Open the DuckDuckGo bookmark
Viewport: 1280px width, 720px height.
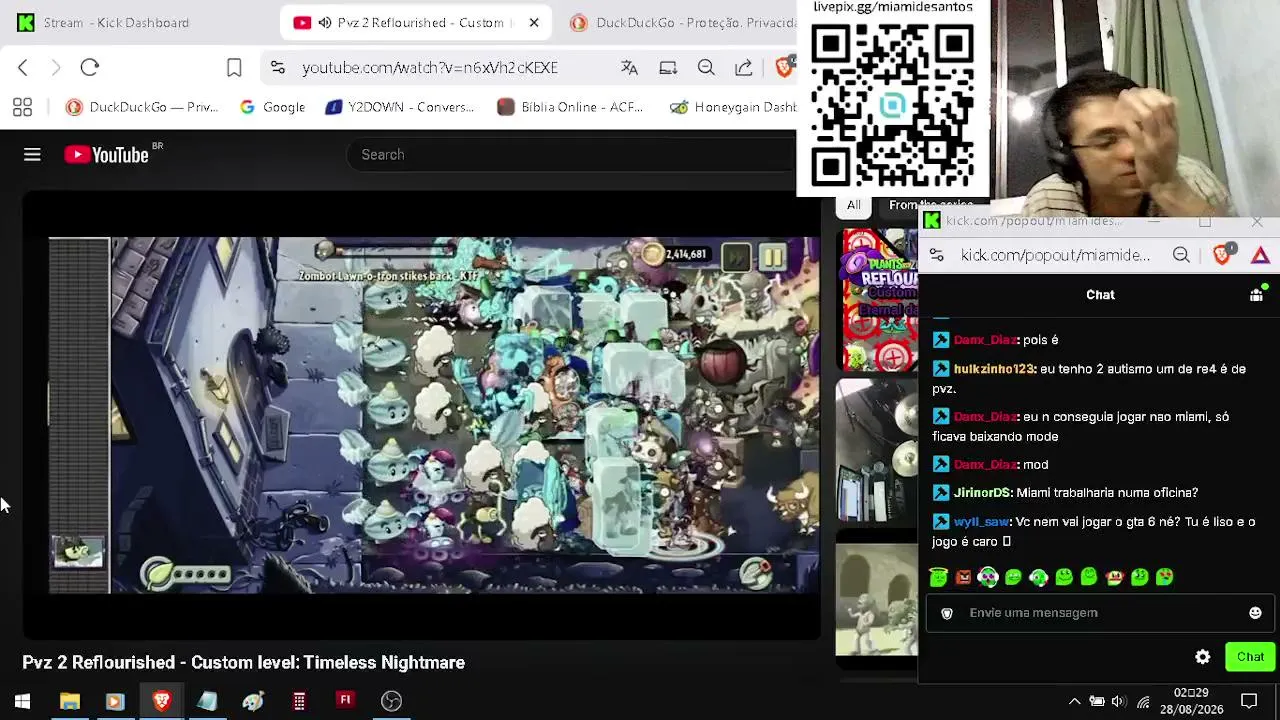(x=141, y=107)
